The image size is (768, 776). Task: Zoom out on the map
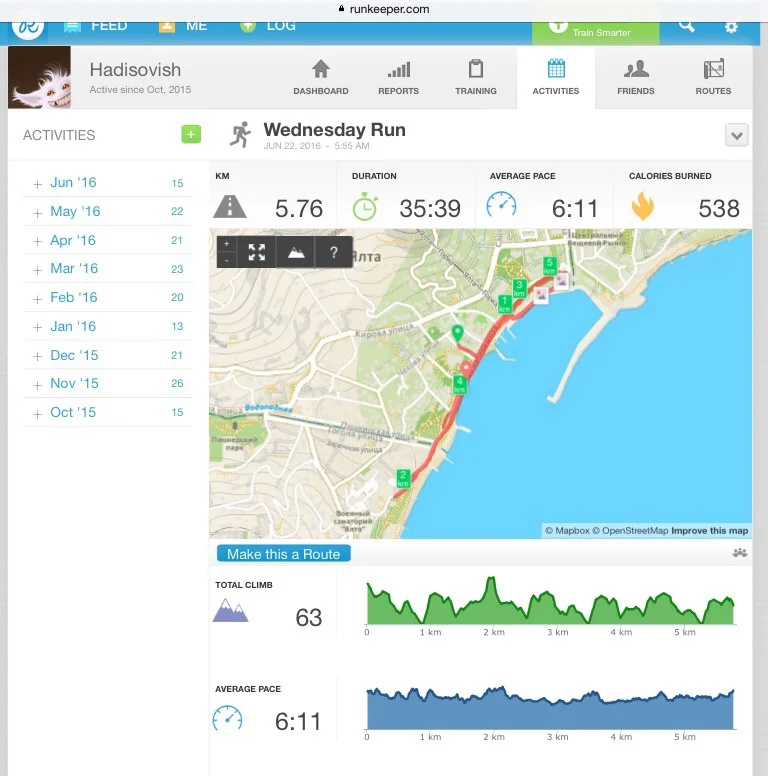click(x=227, y=260)
